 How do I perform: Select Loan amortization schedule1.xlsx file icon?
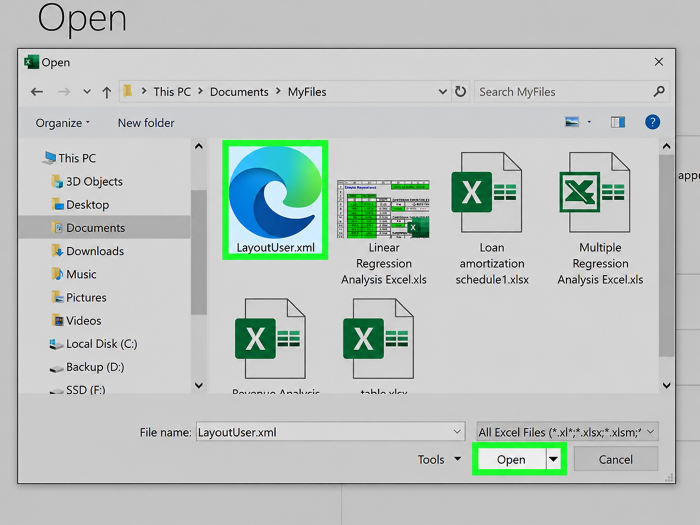[x=487, y=192]
